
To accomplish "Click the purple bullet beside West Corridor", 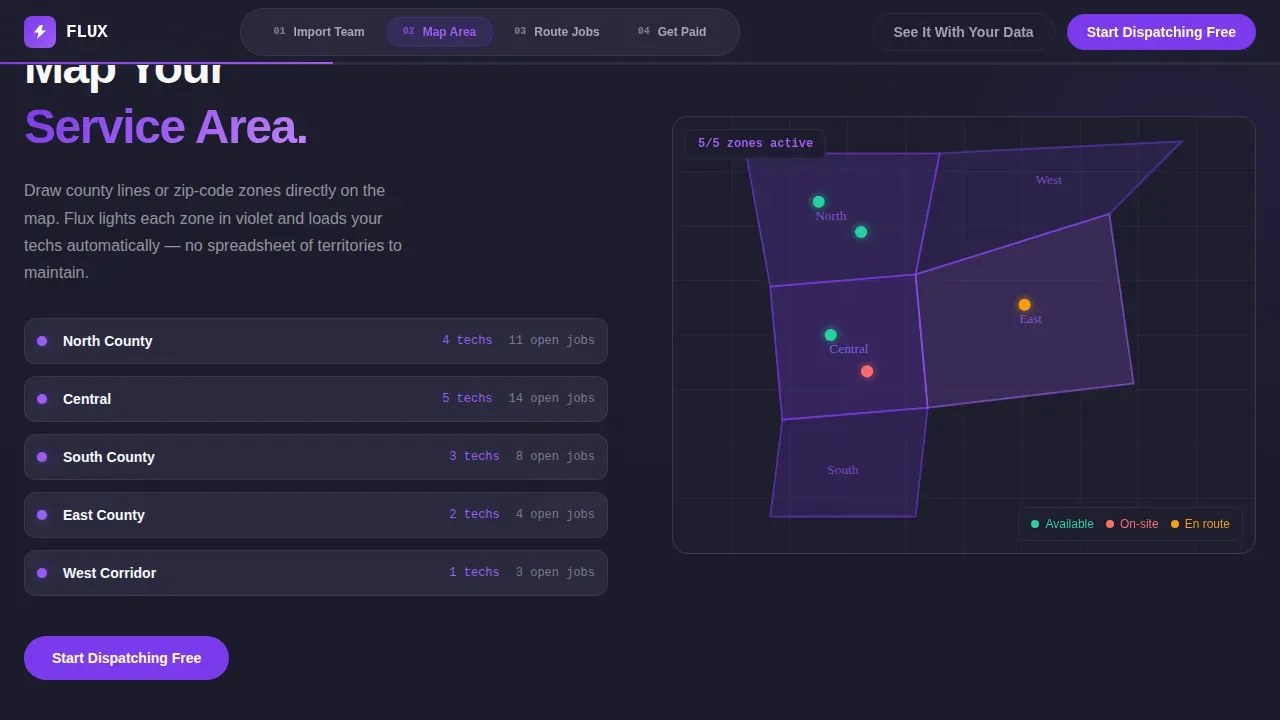I will click(42, 573).
